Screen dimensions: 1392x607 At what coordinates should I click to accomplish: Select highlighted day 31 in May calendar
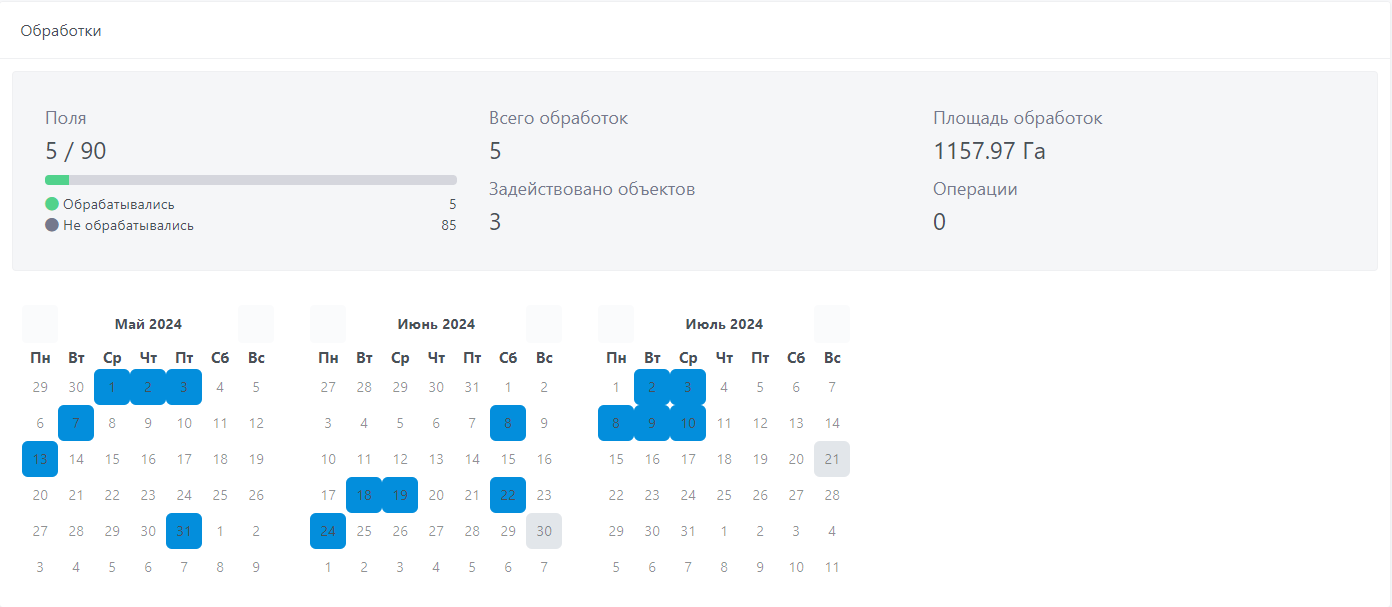(184, 531)
